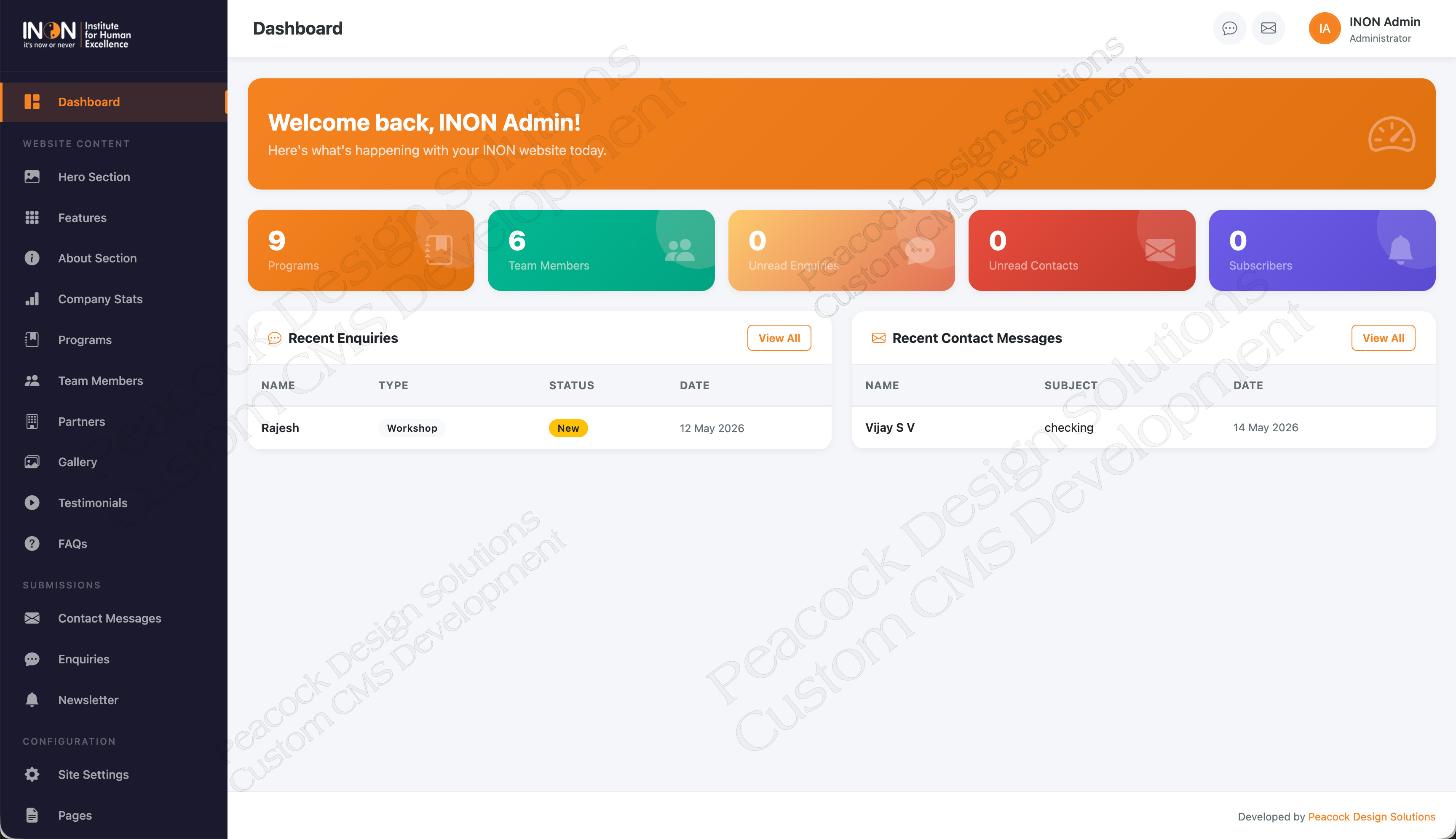Click the Site Settings gear icon
Screen dimensions: 1456x839
[x=32, y=775]
